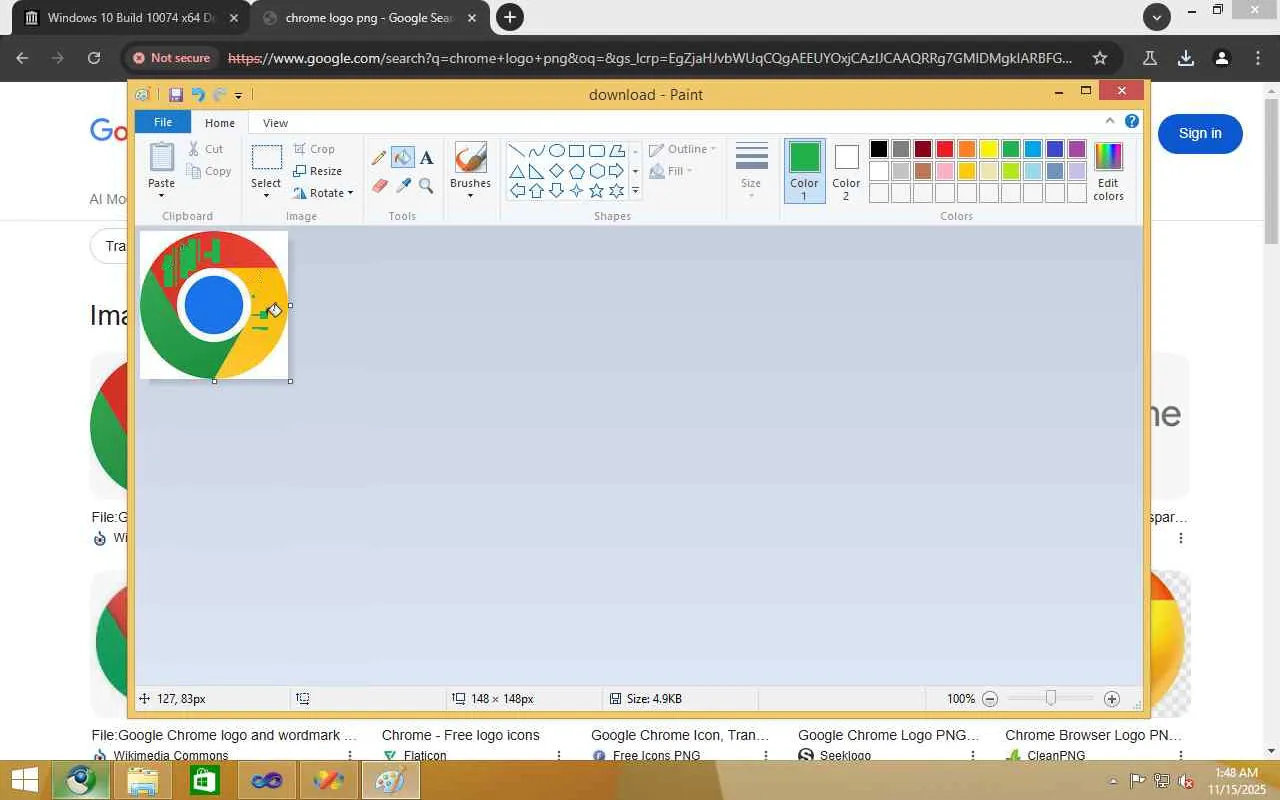Click the Save icon in Paint's quick access toolbar

tap(175, 95)
